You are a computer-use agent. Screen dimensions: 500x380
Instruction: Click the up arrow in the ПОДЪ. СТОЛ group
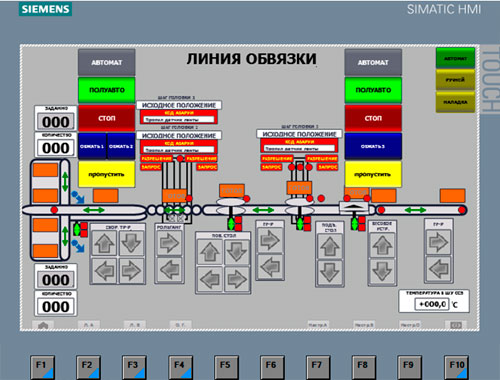point(330,246)
